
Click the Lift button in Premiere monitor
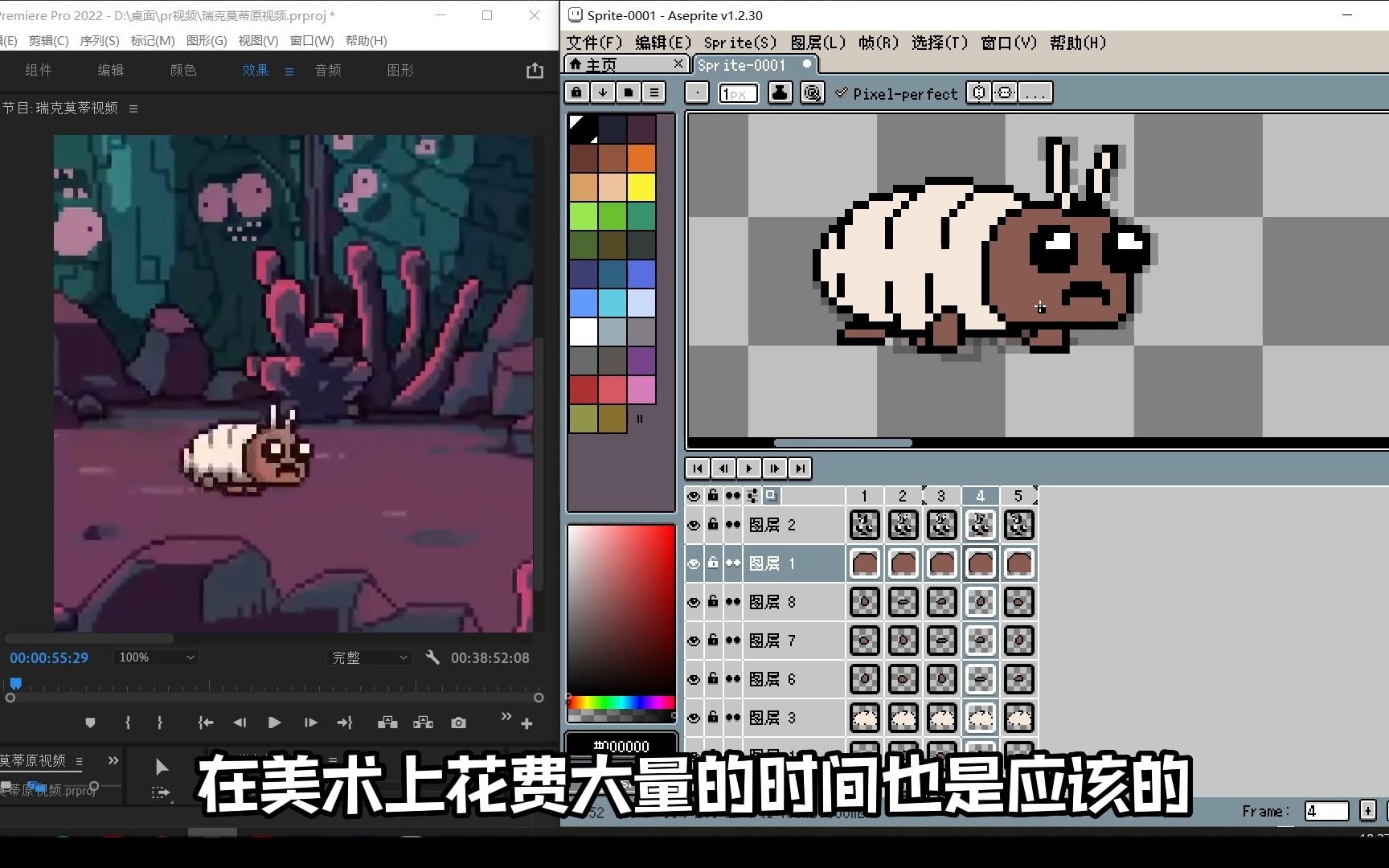(387, 723)
